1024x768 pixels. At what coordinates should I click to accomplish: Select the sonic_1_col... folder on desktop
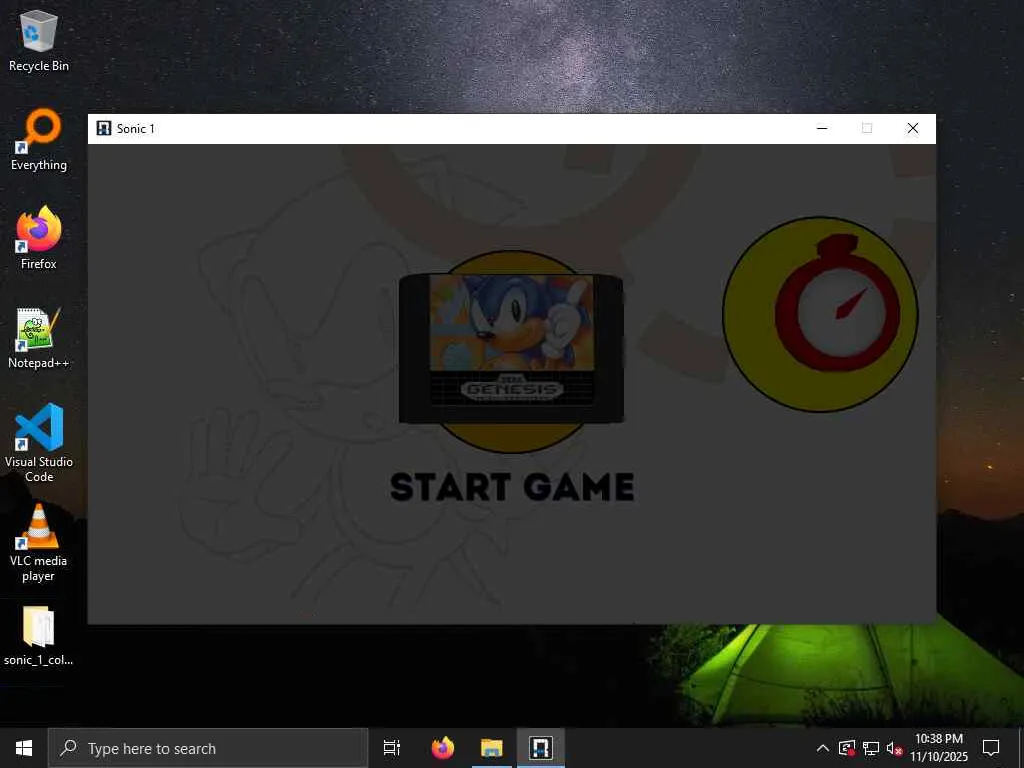point(39,636)
